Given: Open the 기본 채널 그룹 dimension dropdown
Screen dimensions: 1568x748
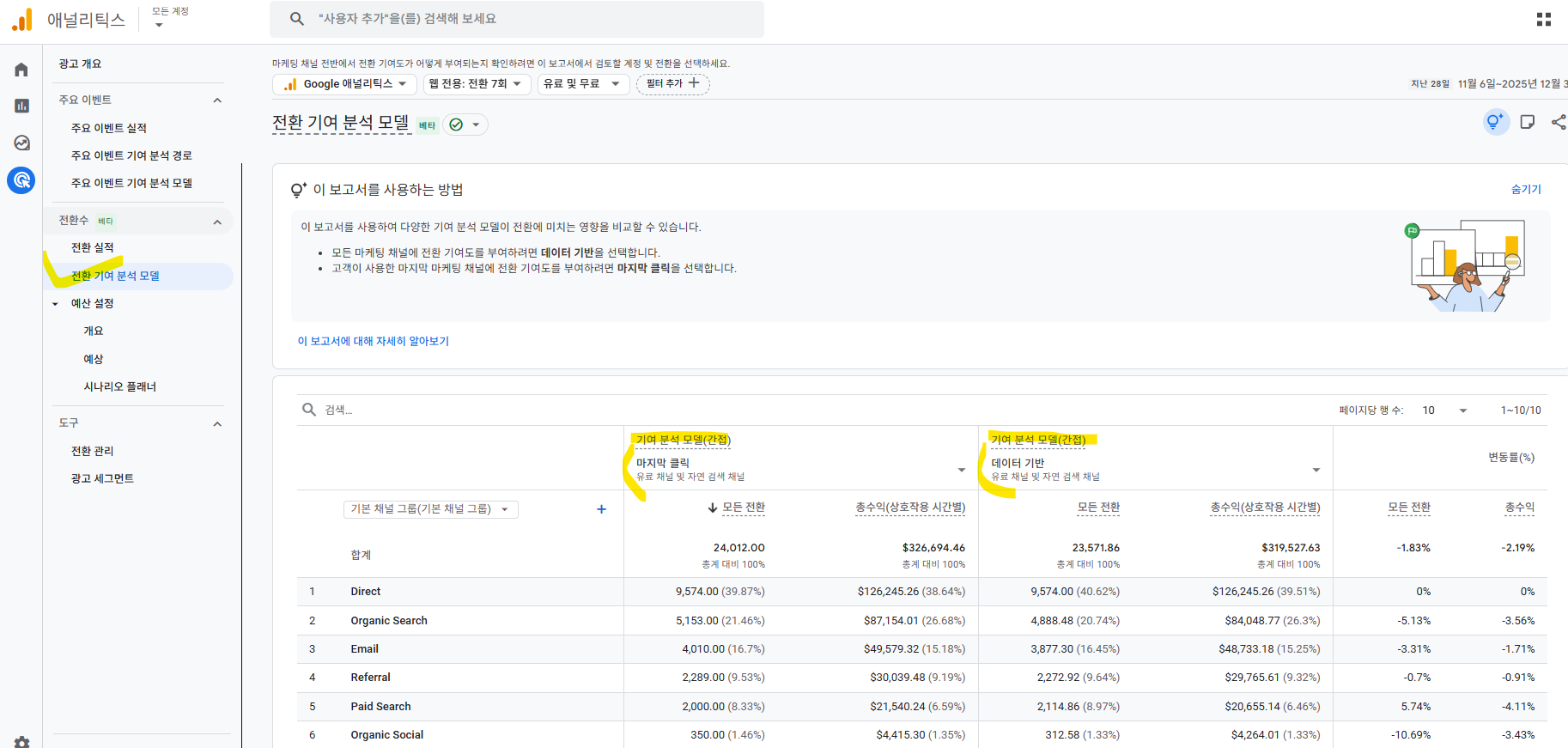Looking at the screenshot, I should [430, 509].
